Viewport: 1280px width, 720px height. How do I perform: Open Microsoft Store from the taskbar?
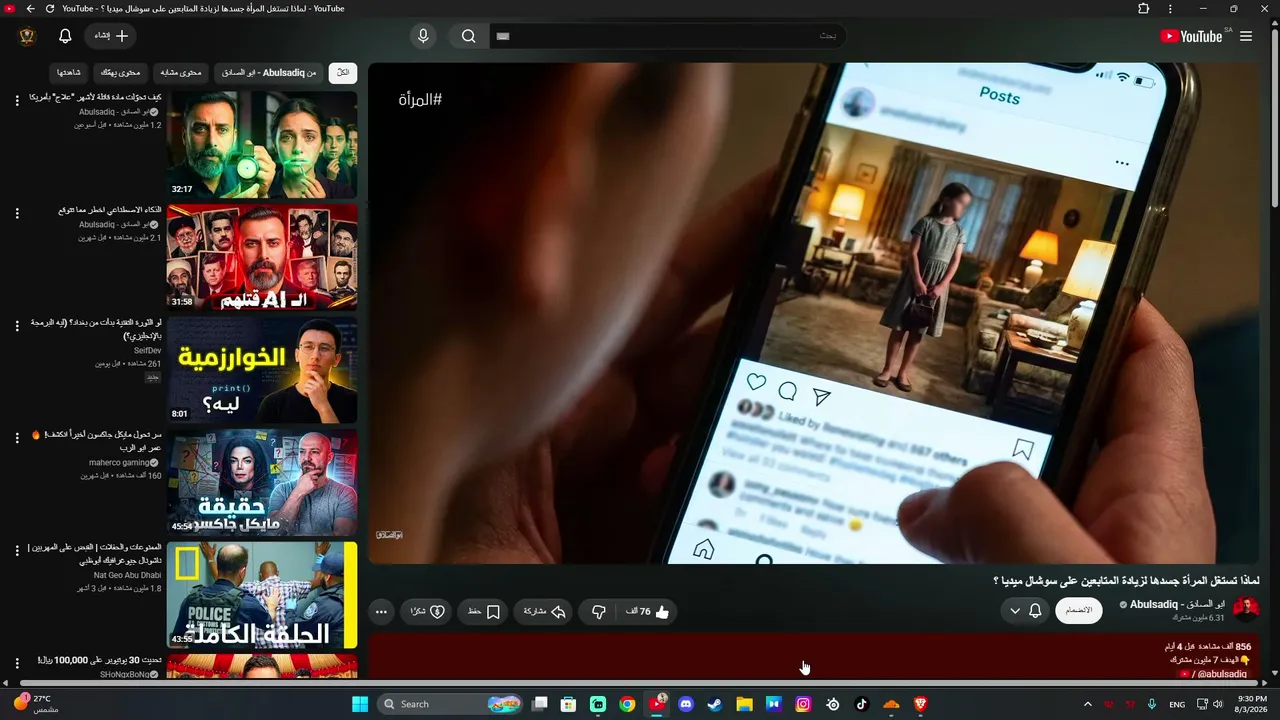pos(568,704)
